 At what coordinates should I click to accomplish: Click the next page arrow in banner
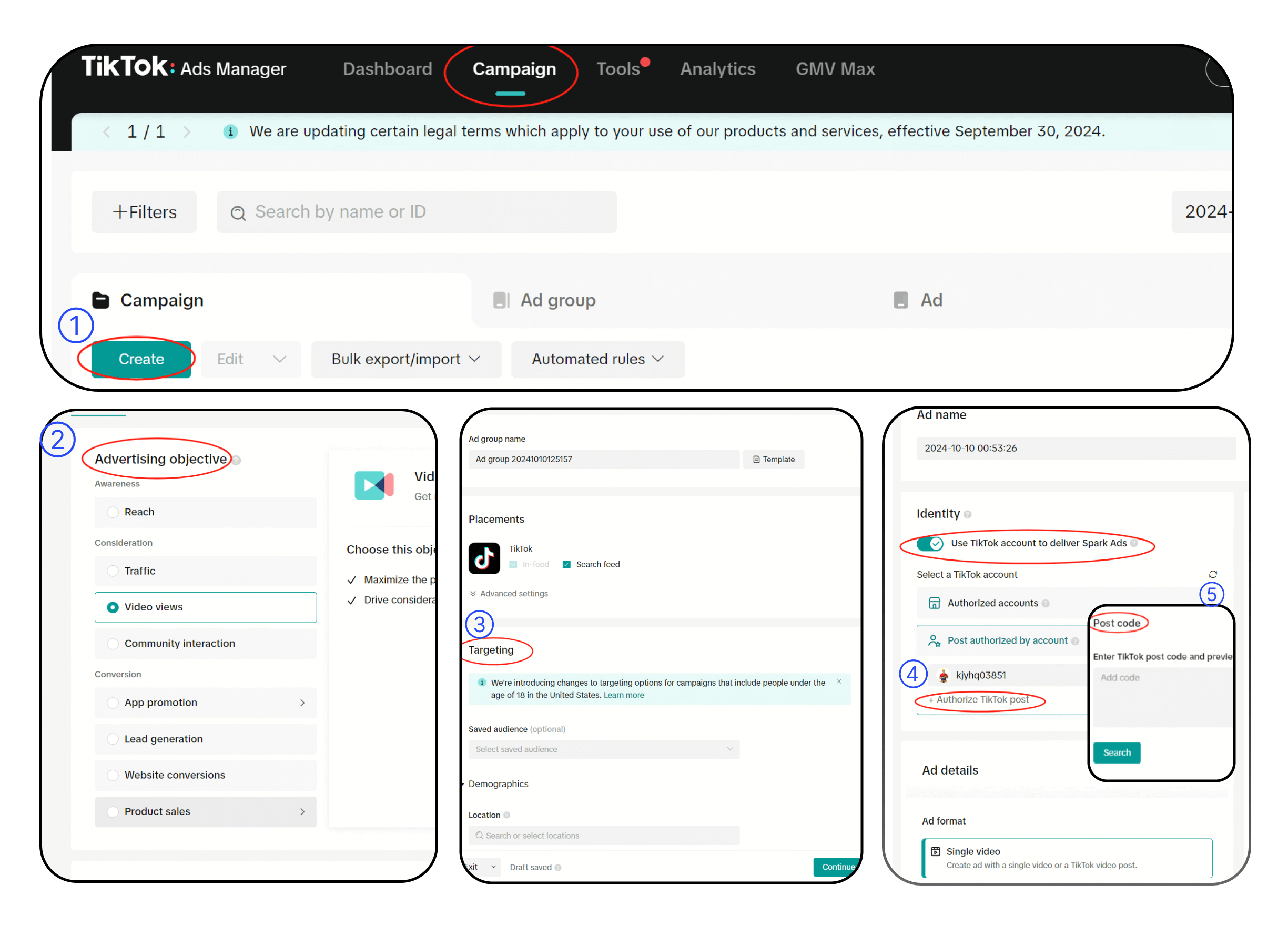pos(187,133)
